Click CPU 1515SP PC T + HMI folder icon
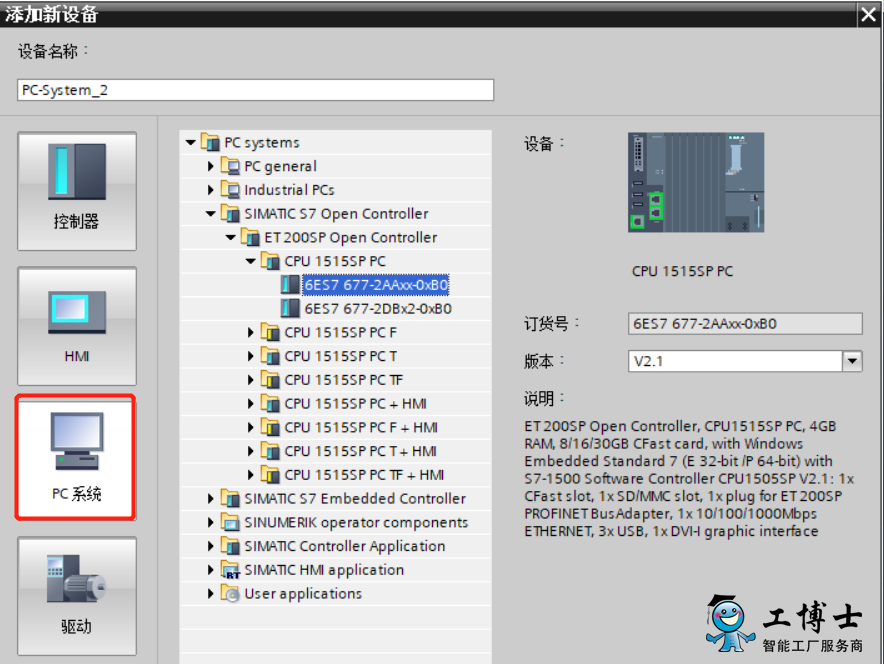 [270, 450]
